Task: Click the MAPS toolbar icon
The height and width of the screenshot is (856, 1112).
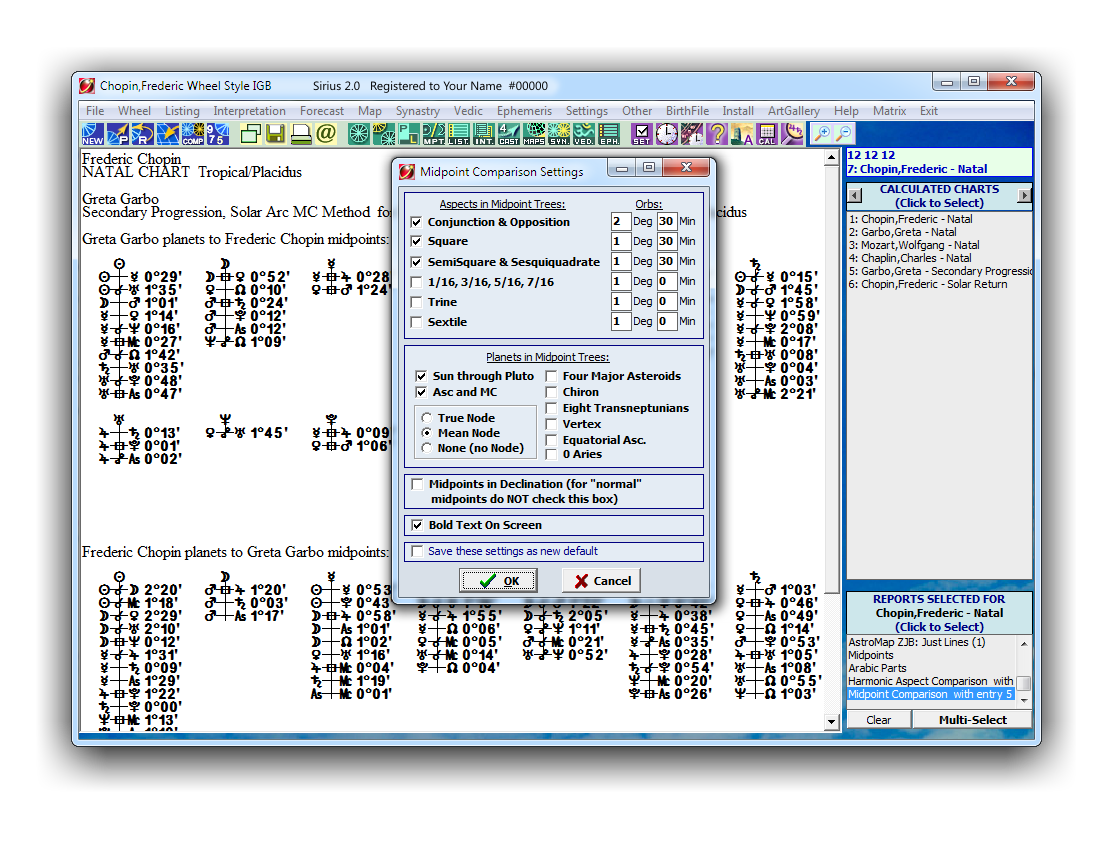Action: (x=534, y=134)
